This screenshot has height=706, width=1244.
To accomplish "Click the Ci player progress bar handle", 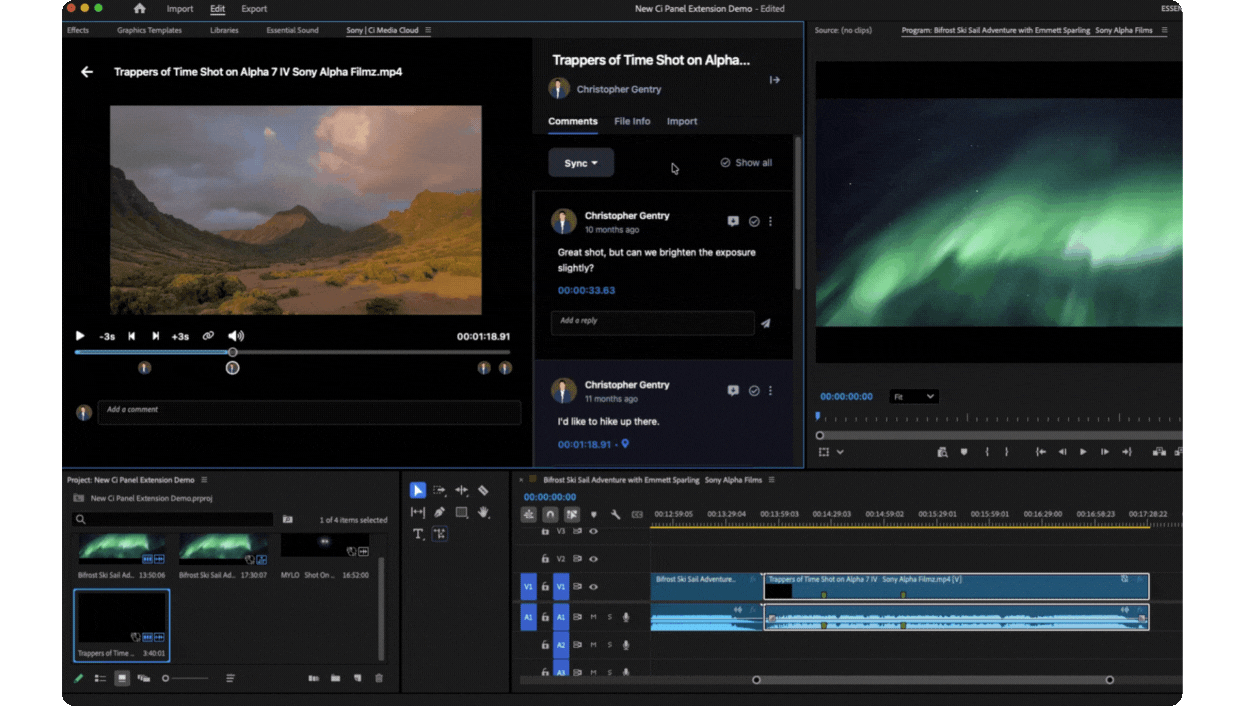I will tap(233, 352).
